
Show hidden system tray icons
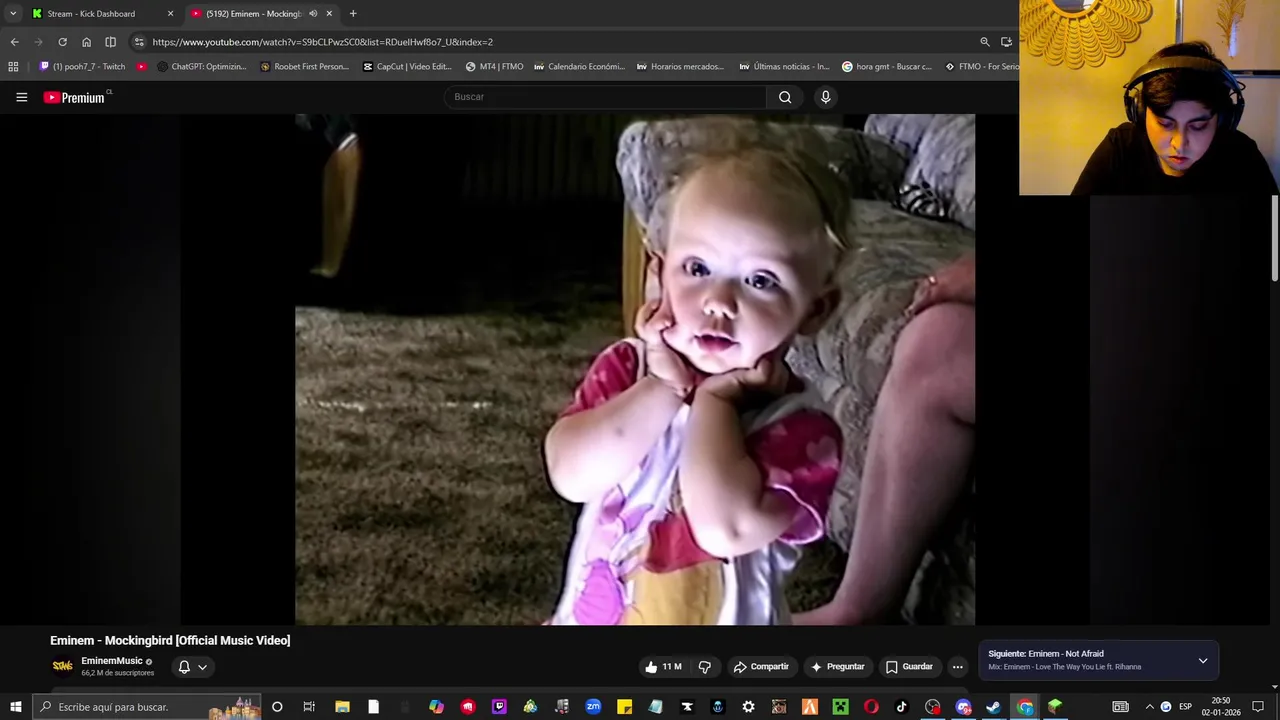tap(1149, 707)
